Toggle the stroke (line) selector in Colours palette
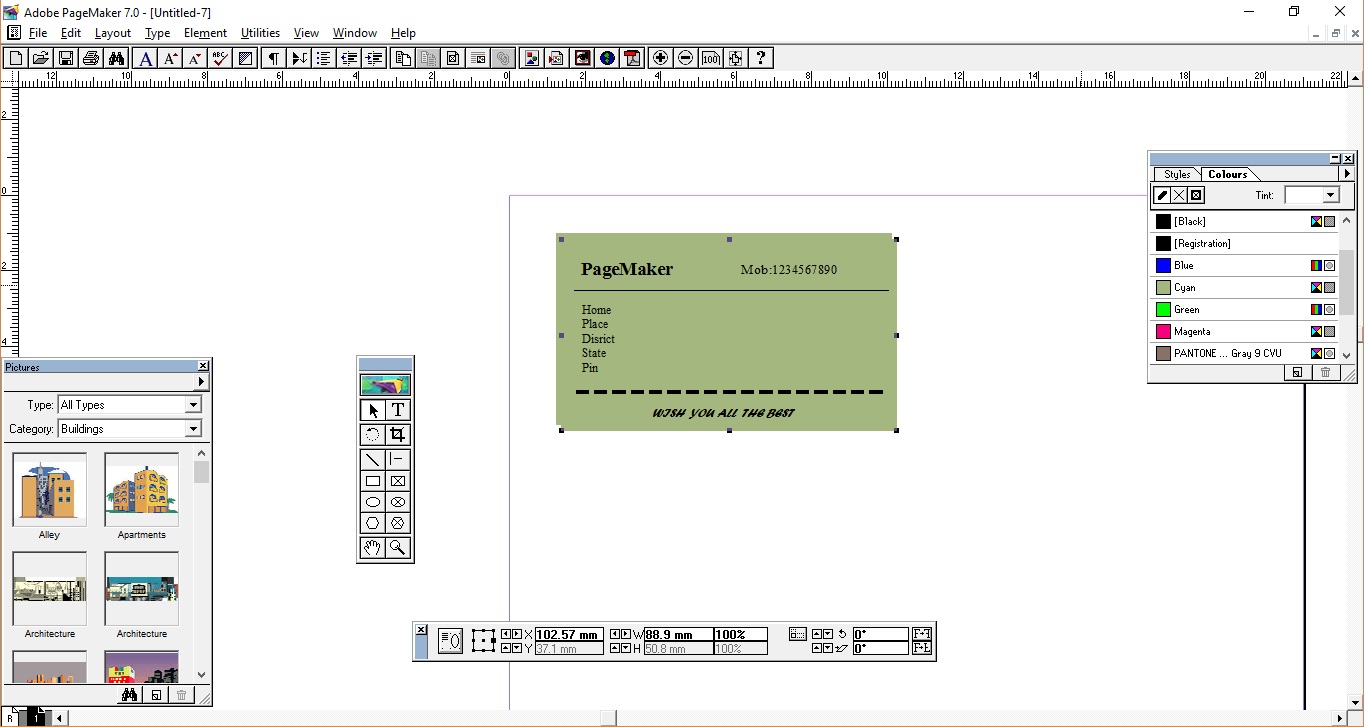This screenshot has height=727, width=1364. 1162,195
